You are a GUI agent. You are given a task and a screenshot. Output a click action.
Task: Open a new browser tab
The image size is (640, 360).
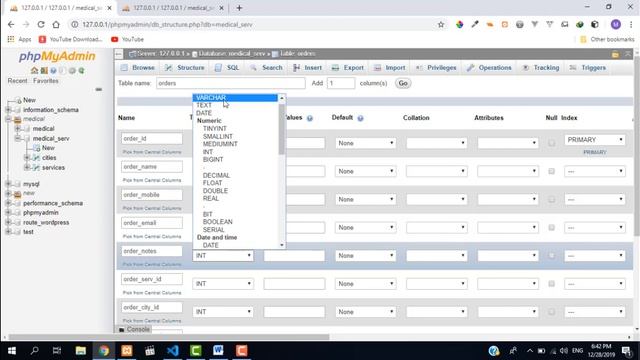239,8
